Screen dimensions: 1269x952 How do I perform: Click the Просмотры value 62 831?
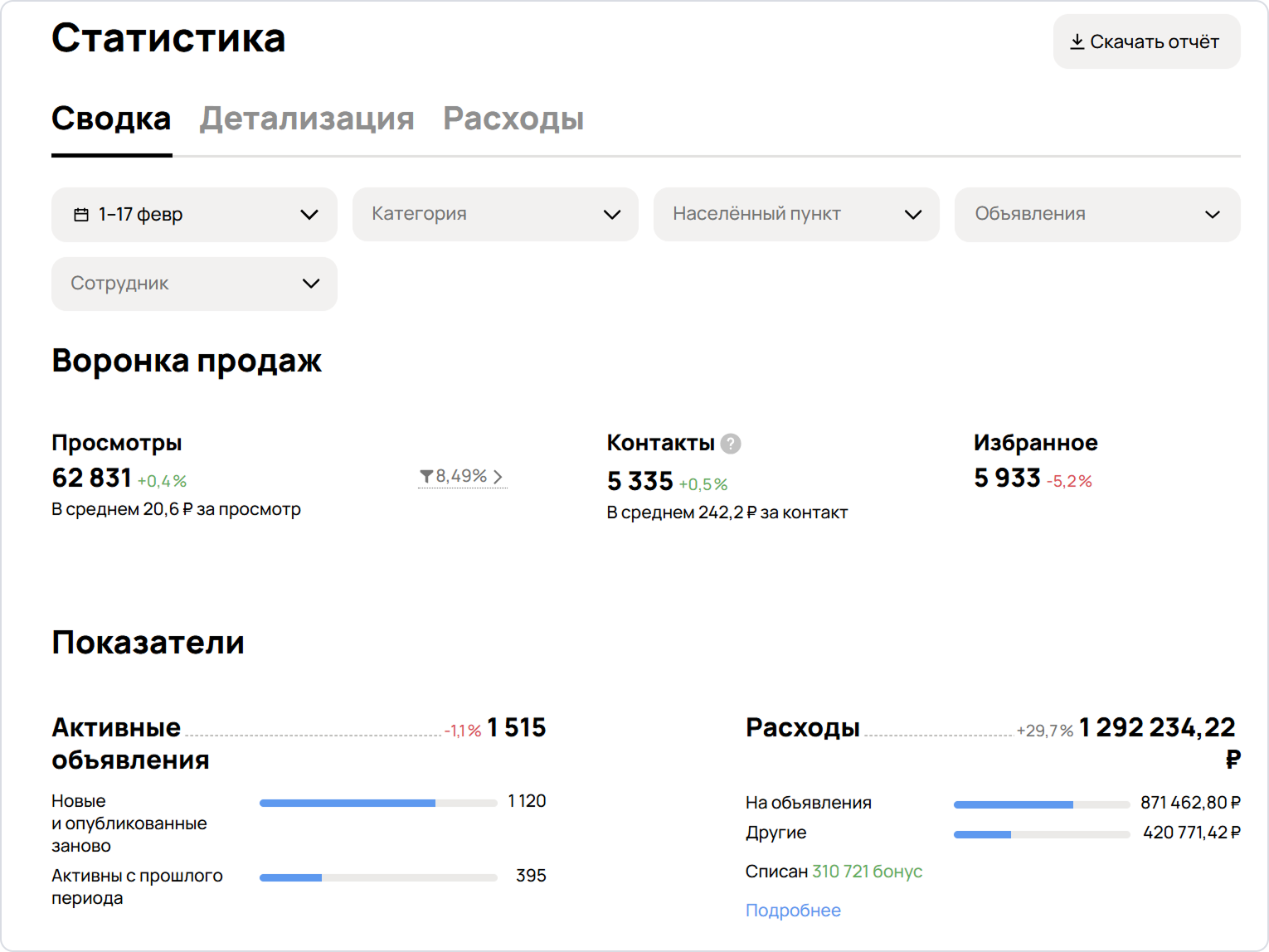(91, 478)
